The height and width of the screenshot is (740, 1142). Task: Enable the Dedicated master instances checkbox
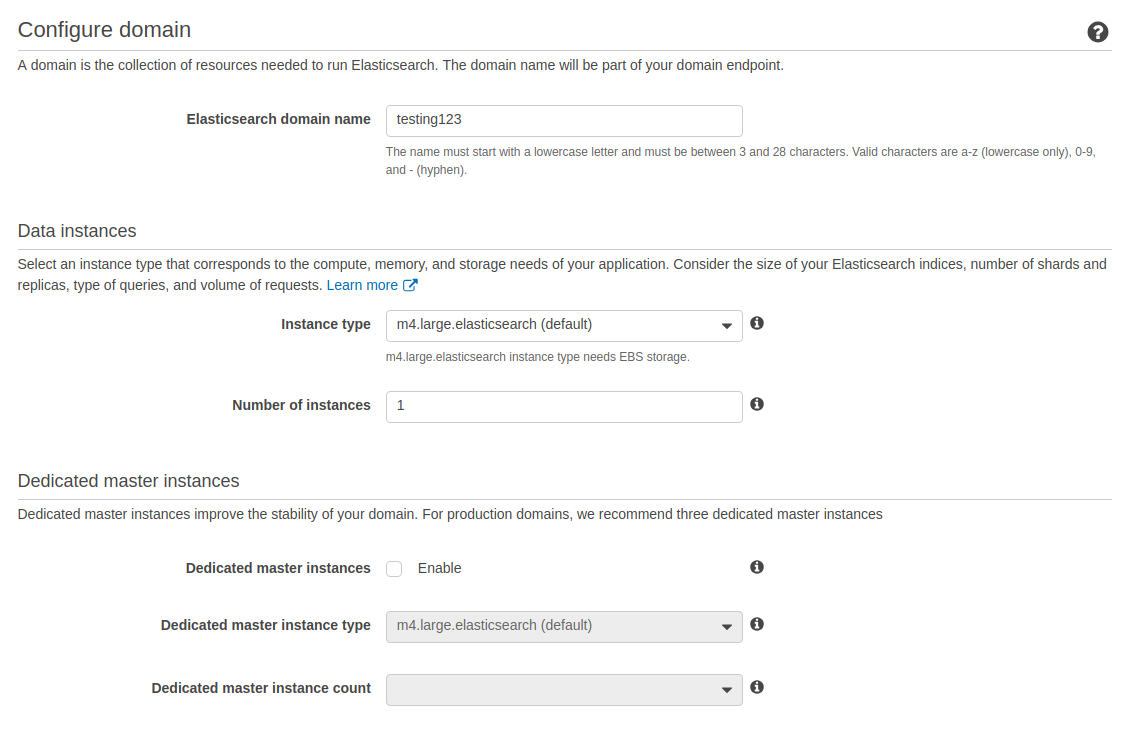[x=394, y=568]
